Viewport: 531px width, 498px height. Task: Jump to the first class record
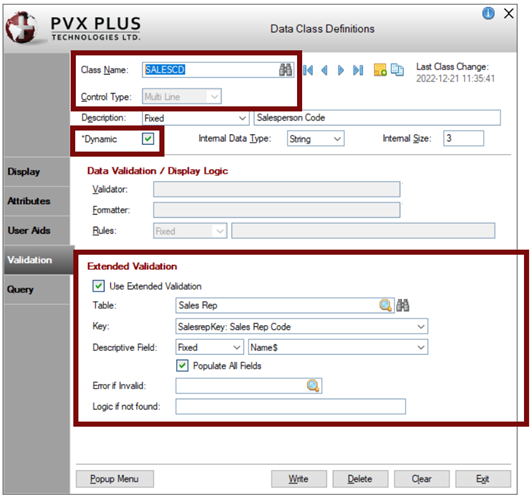tap(308, 70)
